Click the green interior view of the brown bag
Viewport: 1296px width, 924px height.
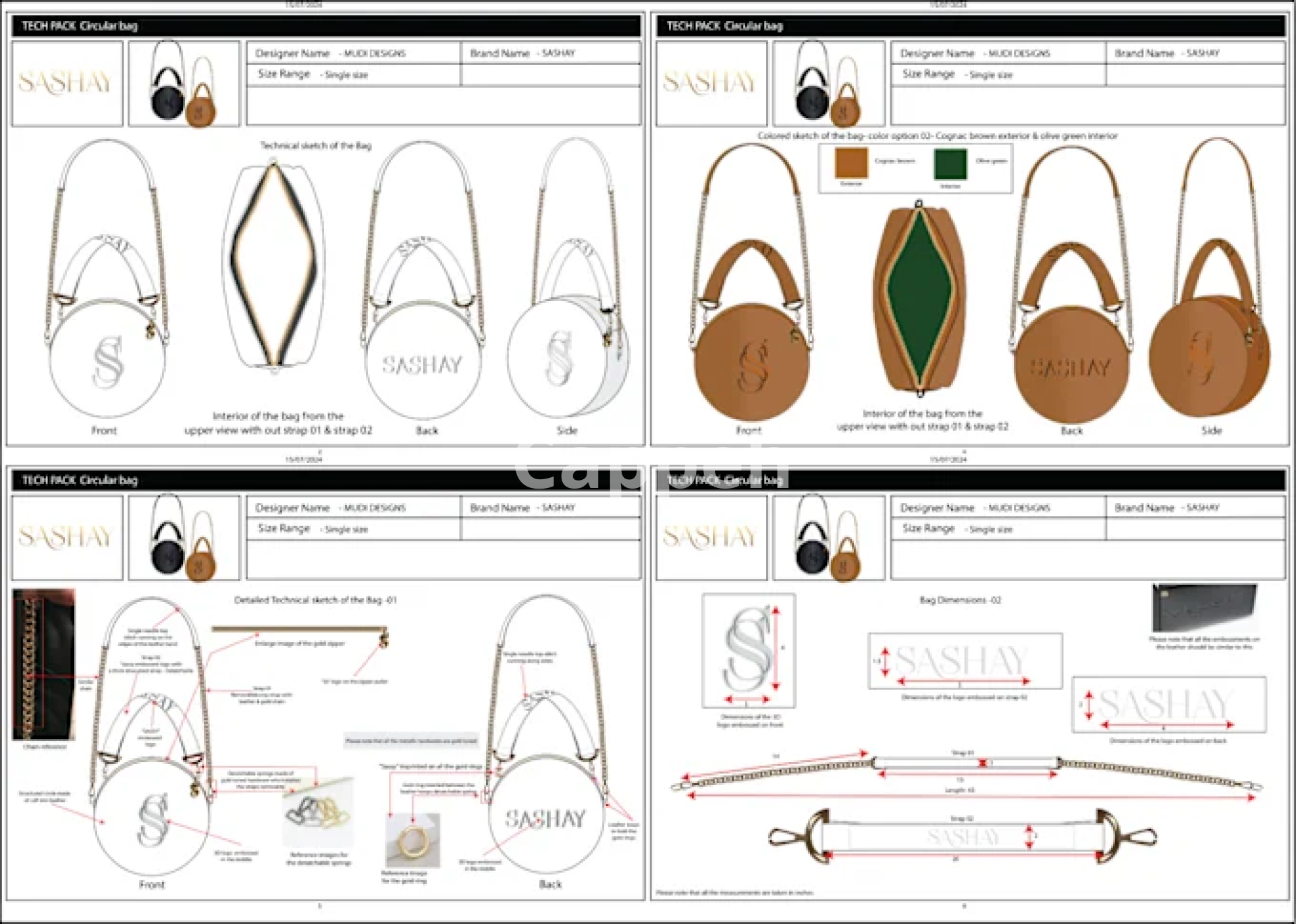pyautogui.click(x=920, y=297)
